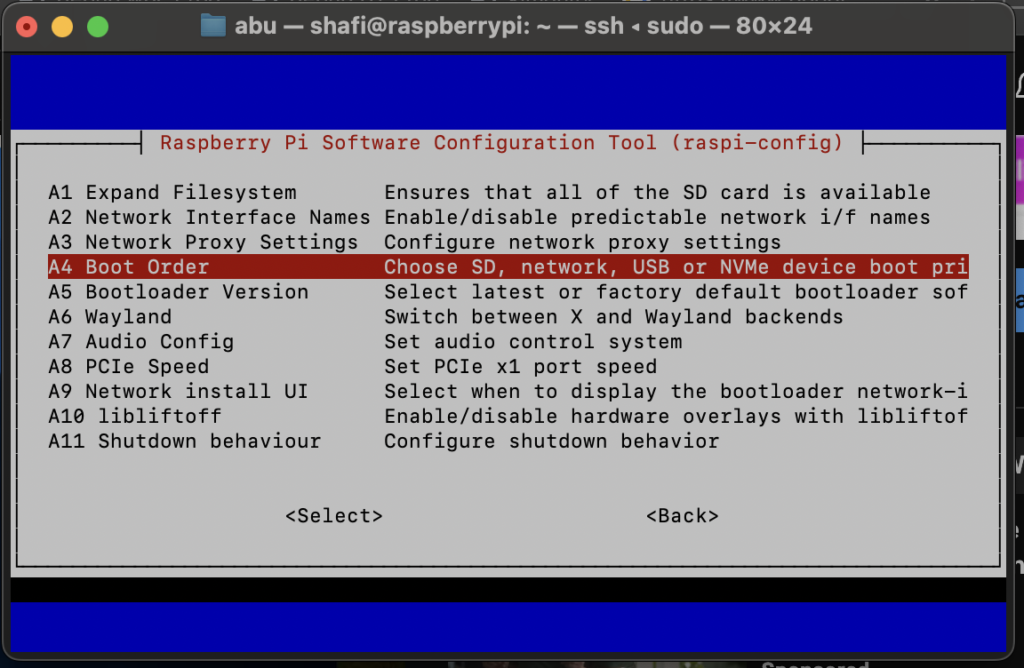Click 'Ensures that all of the SD card' description
Screen dimensions: 1024x668
tap(657, 193)
